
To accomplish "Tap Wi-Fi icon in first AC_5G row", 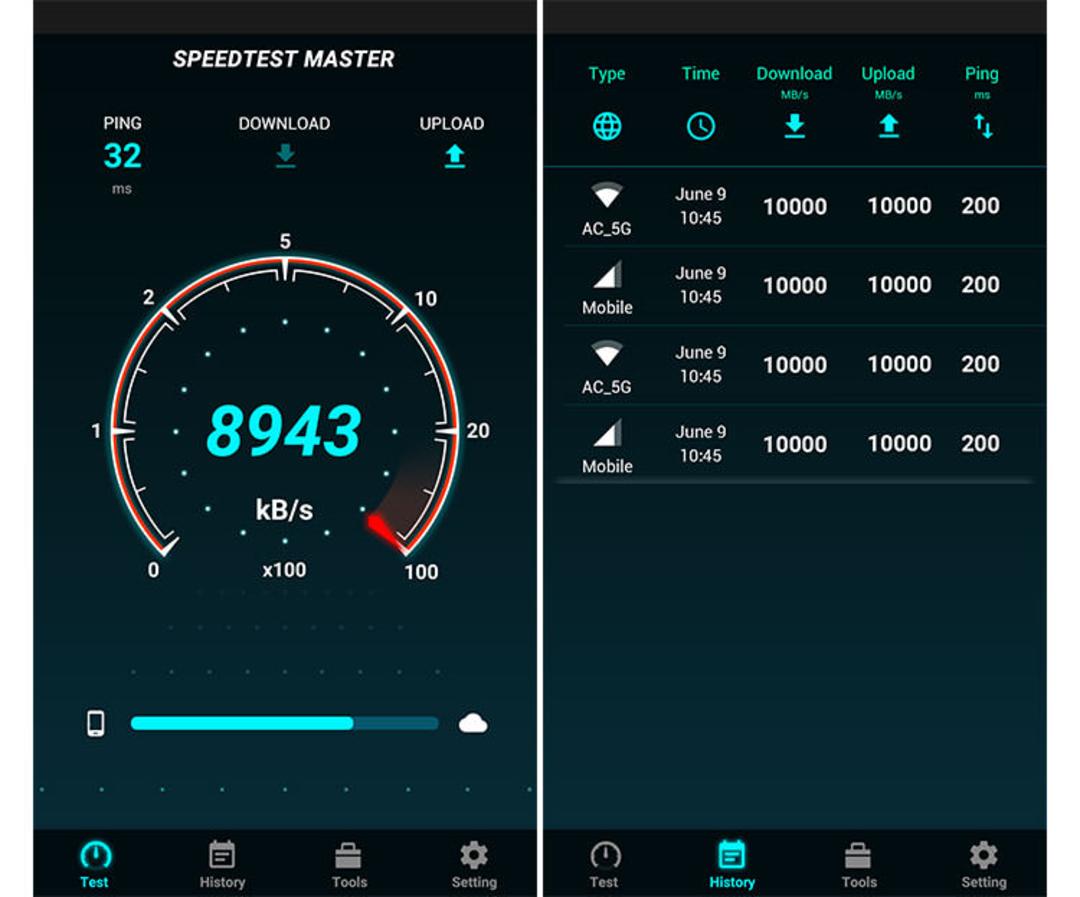I will (x=607, y=194).
